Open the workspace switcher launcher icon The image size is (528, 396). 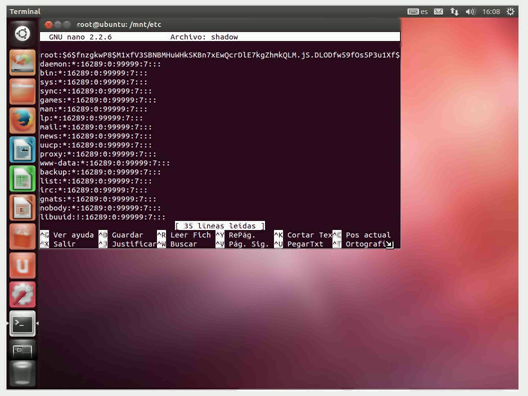[x=22, y=350]
